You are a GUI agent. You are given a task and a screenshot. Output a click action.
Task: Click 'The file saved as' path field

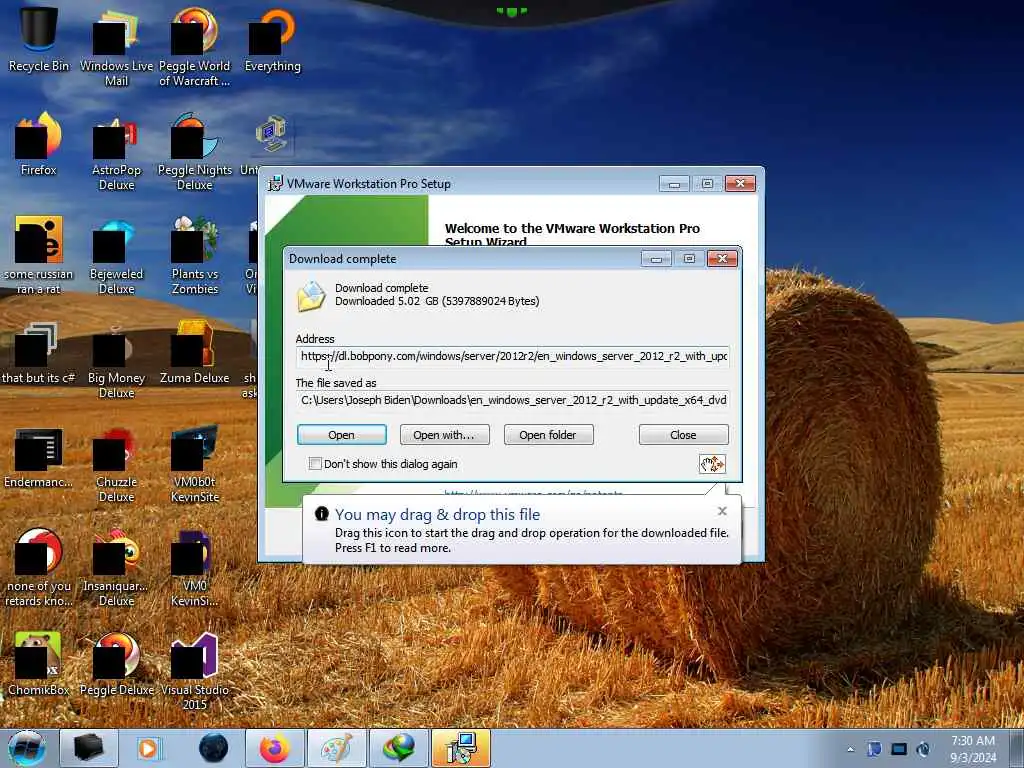513,400
